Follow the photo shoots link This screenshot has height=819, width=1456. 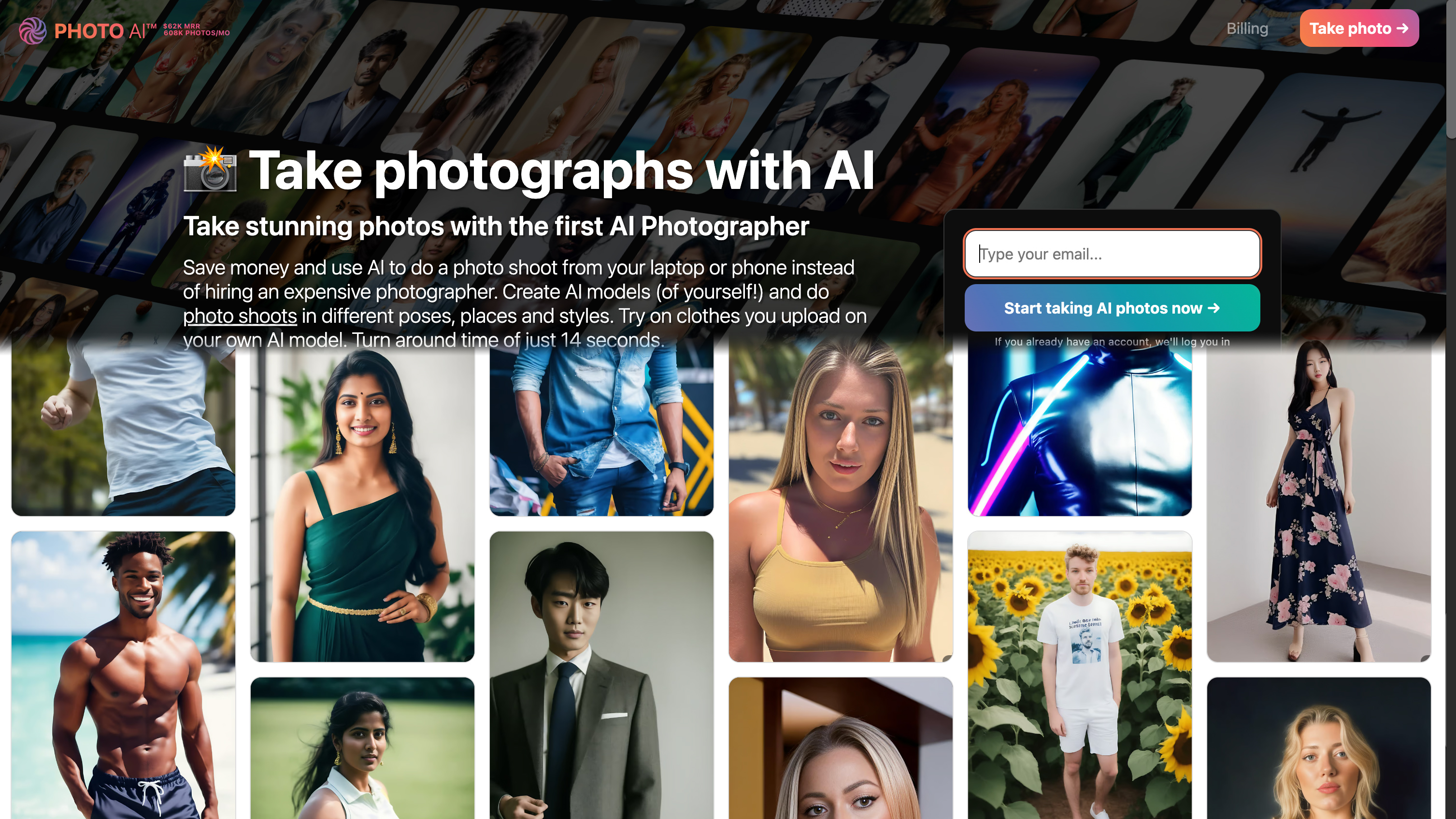[240, 316]
